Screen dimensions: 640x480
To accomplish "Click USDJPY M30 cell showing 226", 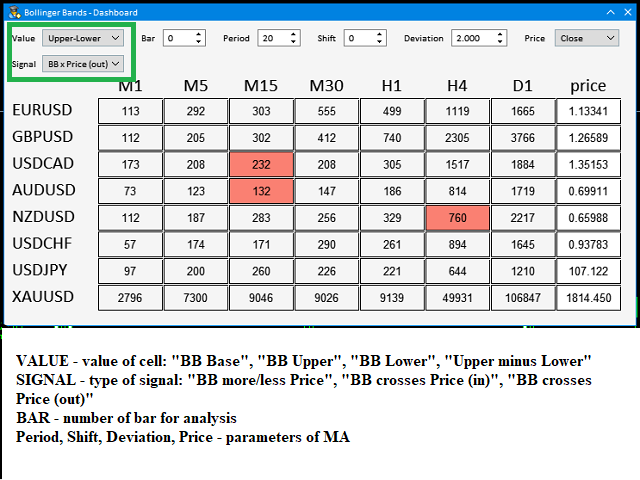I will 325,271.
